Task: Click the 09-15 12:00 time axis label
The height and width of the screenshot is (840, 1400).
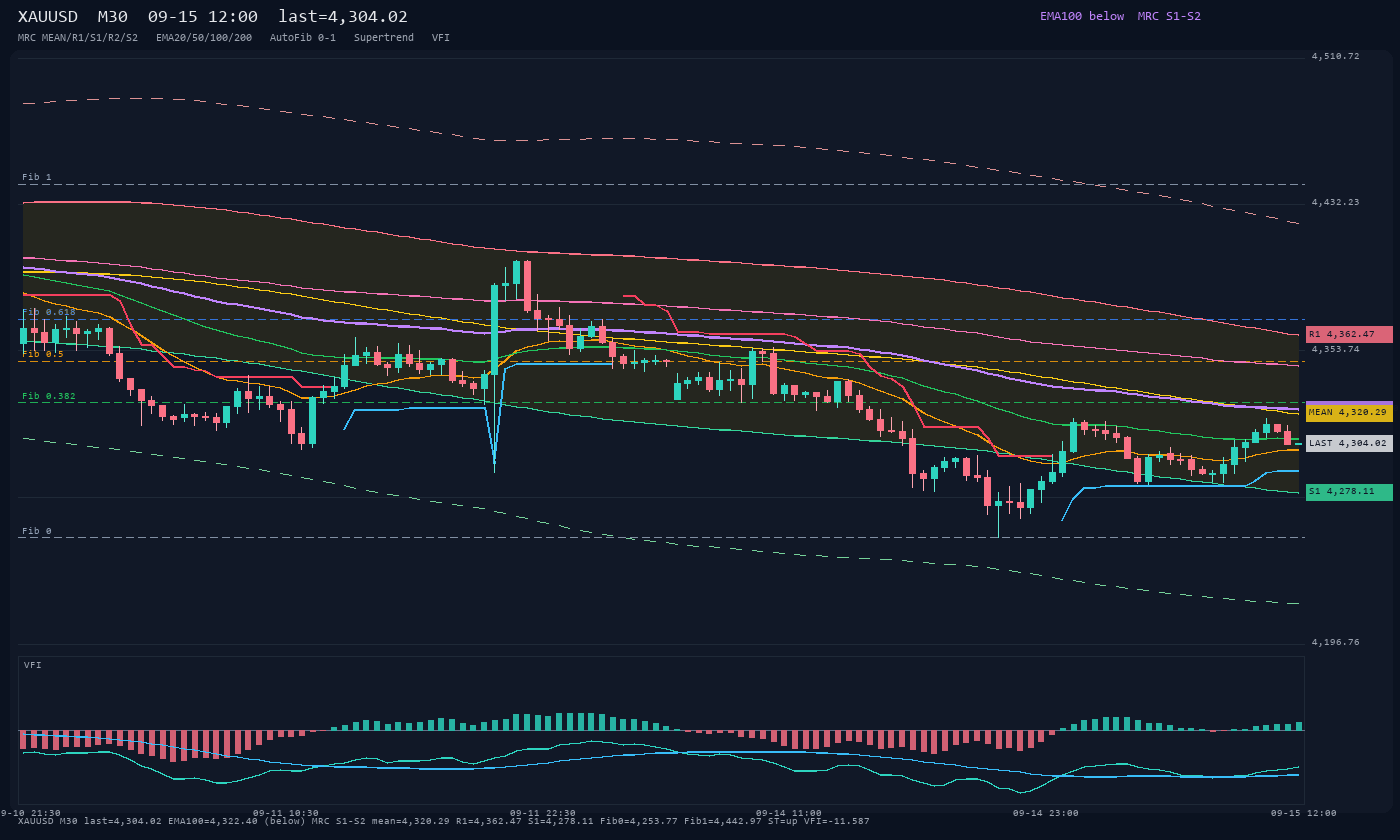Action: tap(1304, 813)
